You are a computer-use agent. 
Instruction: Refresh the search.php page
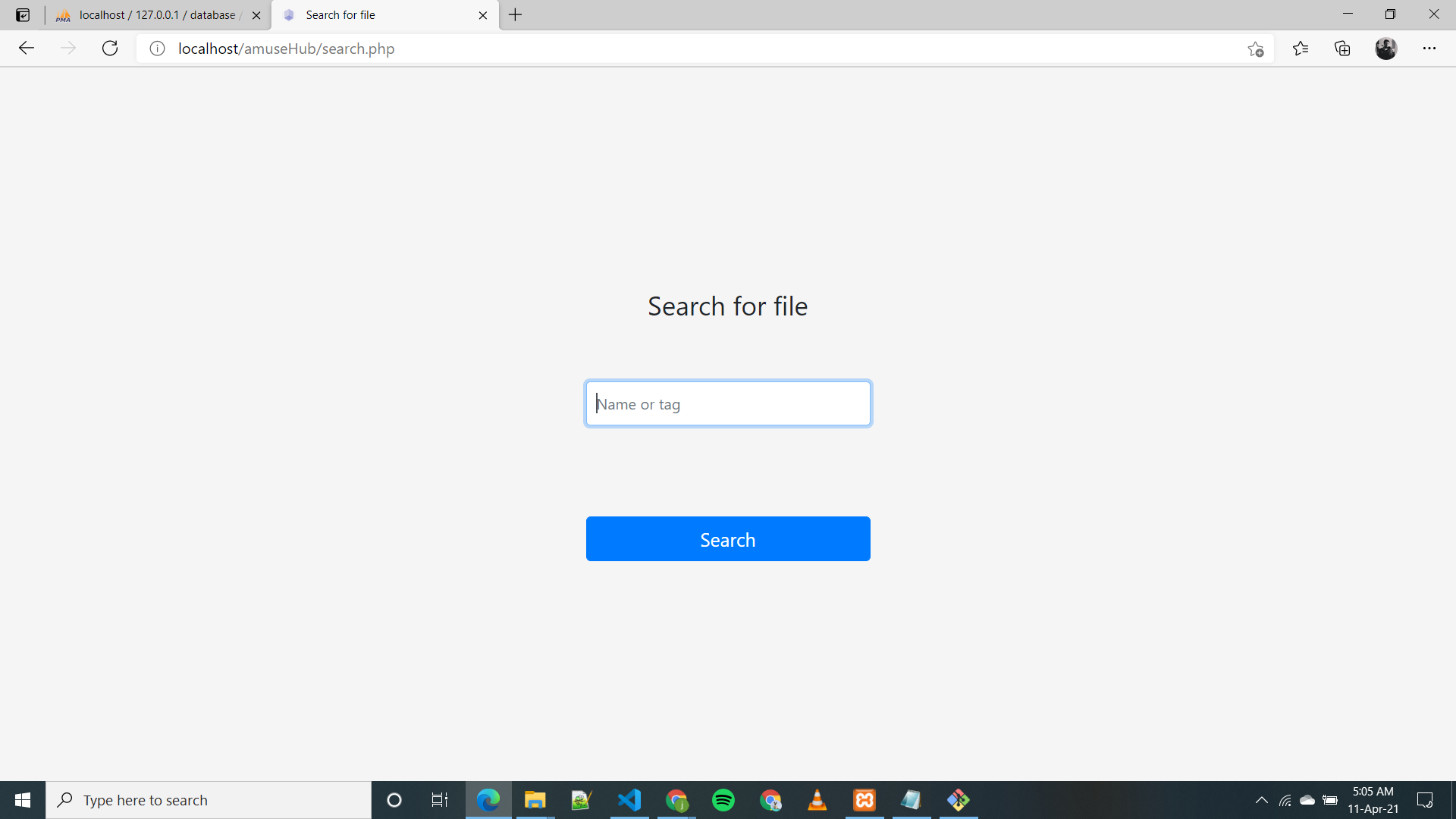click(110, 49)
